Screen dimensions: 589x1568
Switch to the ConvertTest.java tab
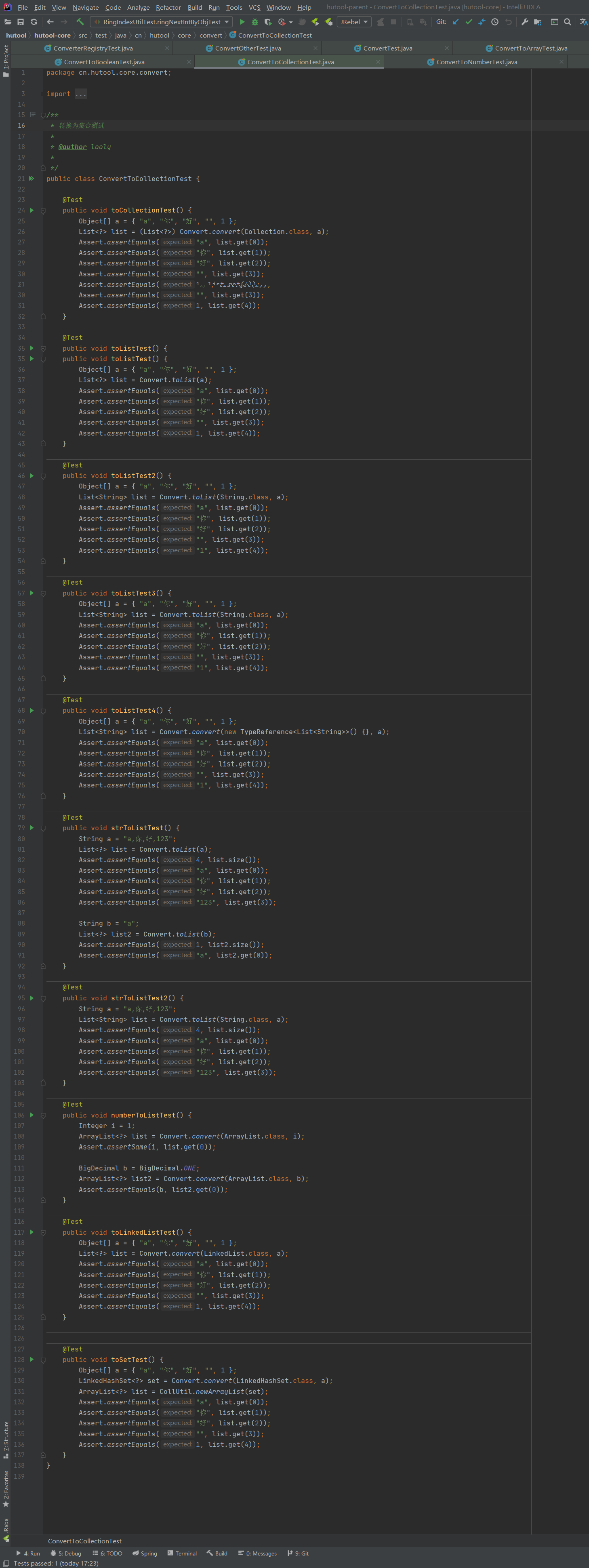pyautogui.click(x=387, y=48)
